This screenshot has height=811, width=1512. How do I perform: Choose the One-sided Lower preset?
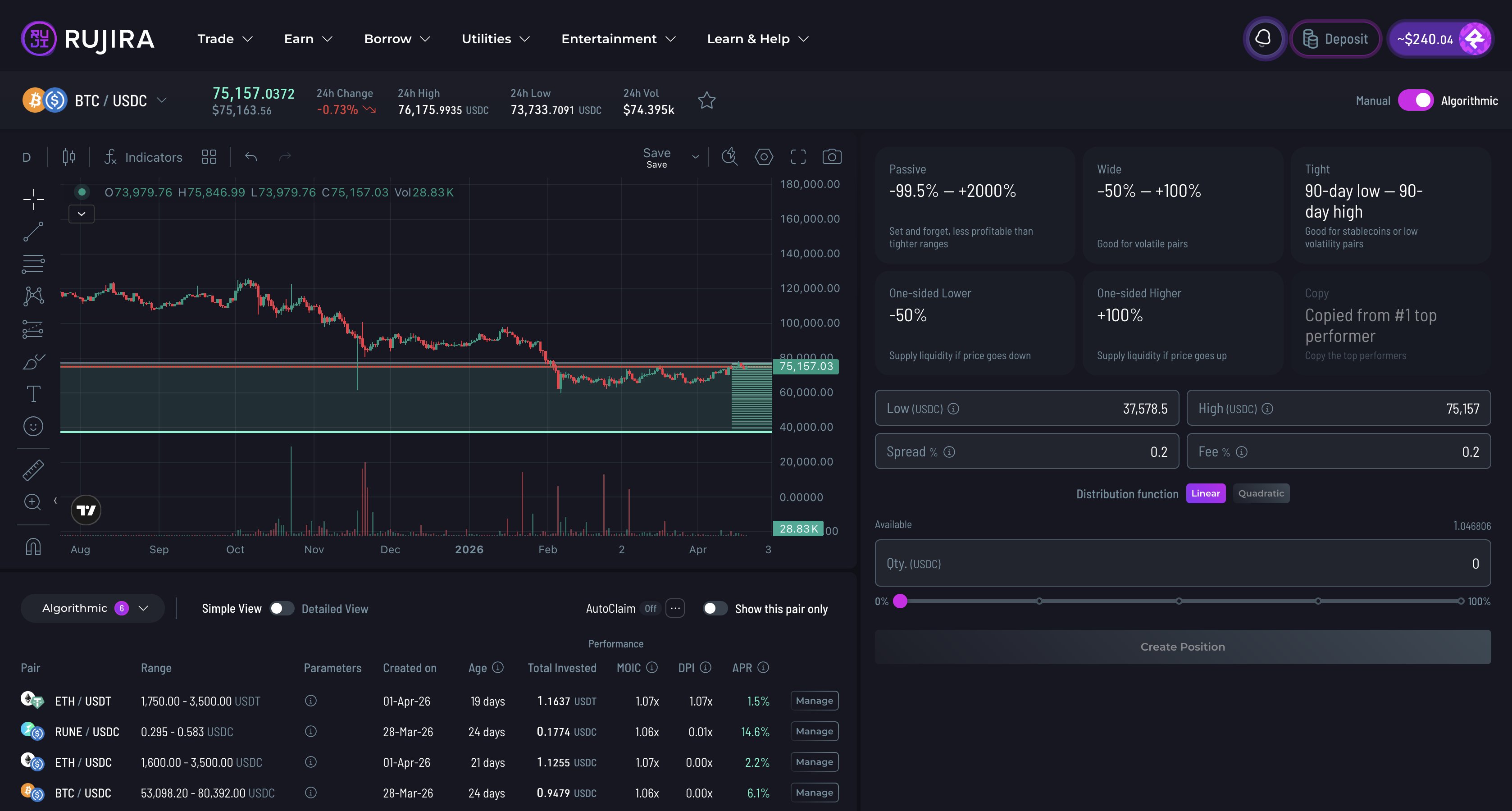click(975, 323)
